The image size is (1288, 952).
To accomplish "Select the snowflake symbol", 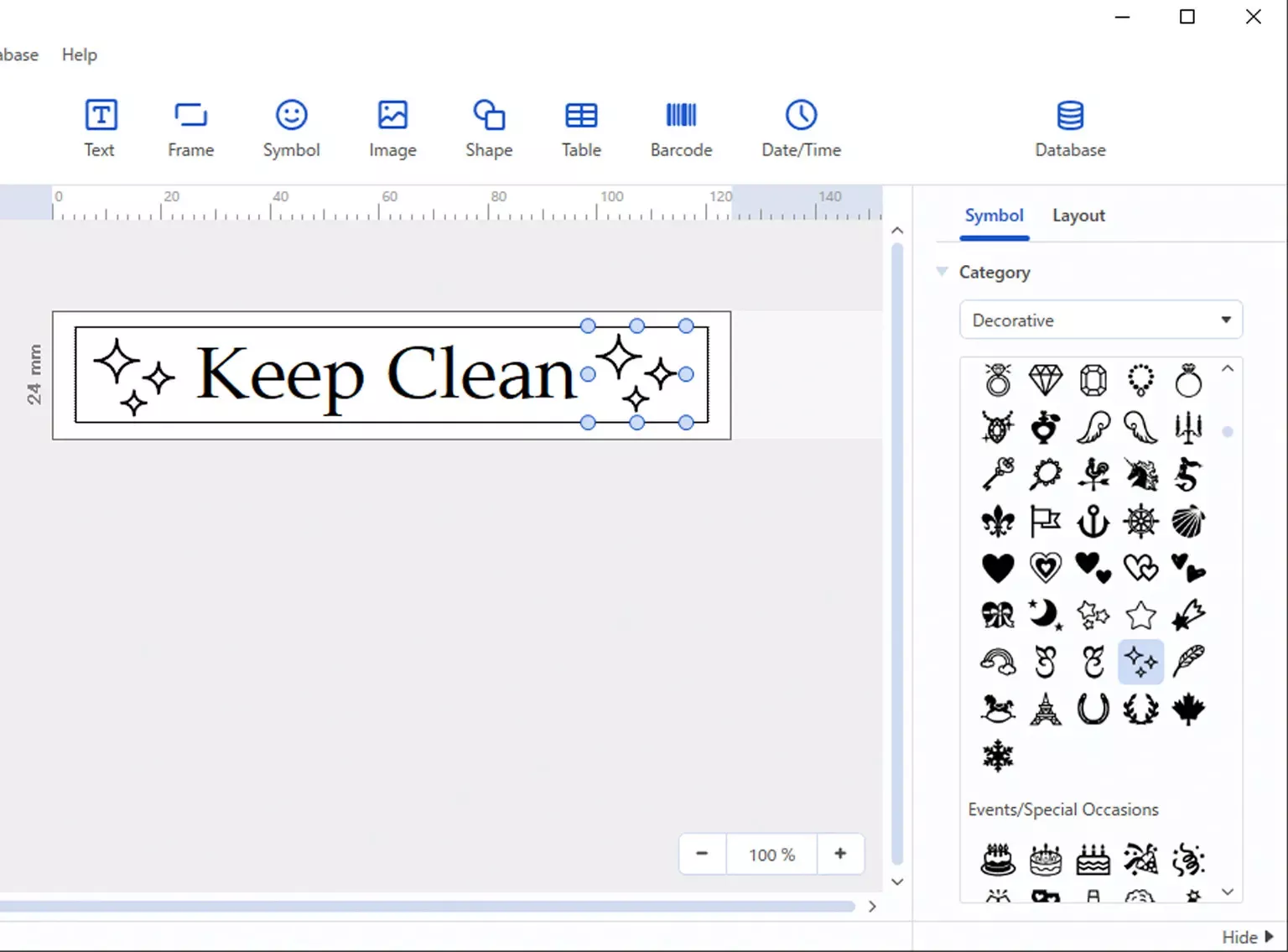I will click(997, 756).
